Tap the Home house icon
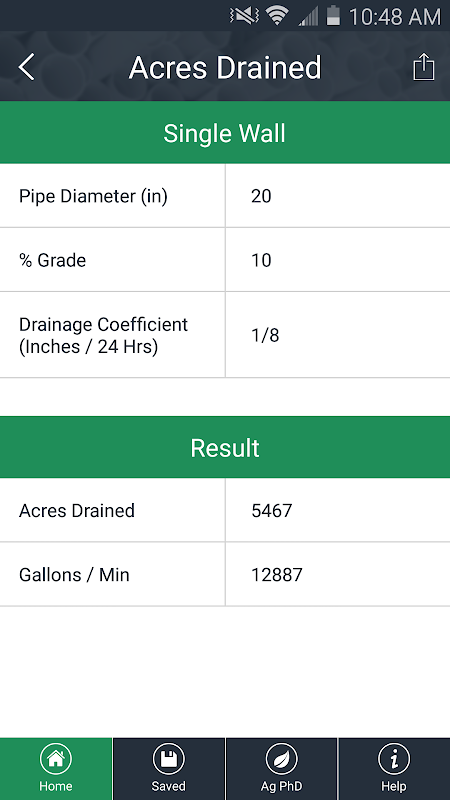450x800 pixels. coord(56,759)
